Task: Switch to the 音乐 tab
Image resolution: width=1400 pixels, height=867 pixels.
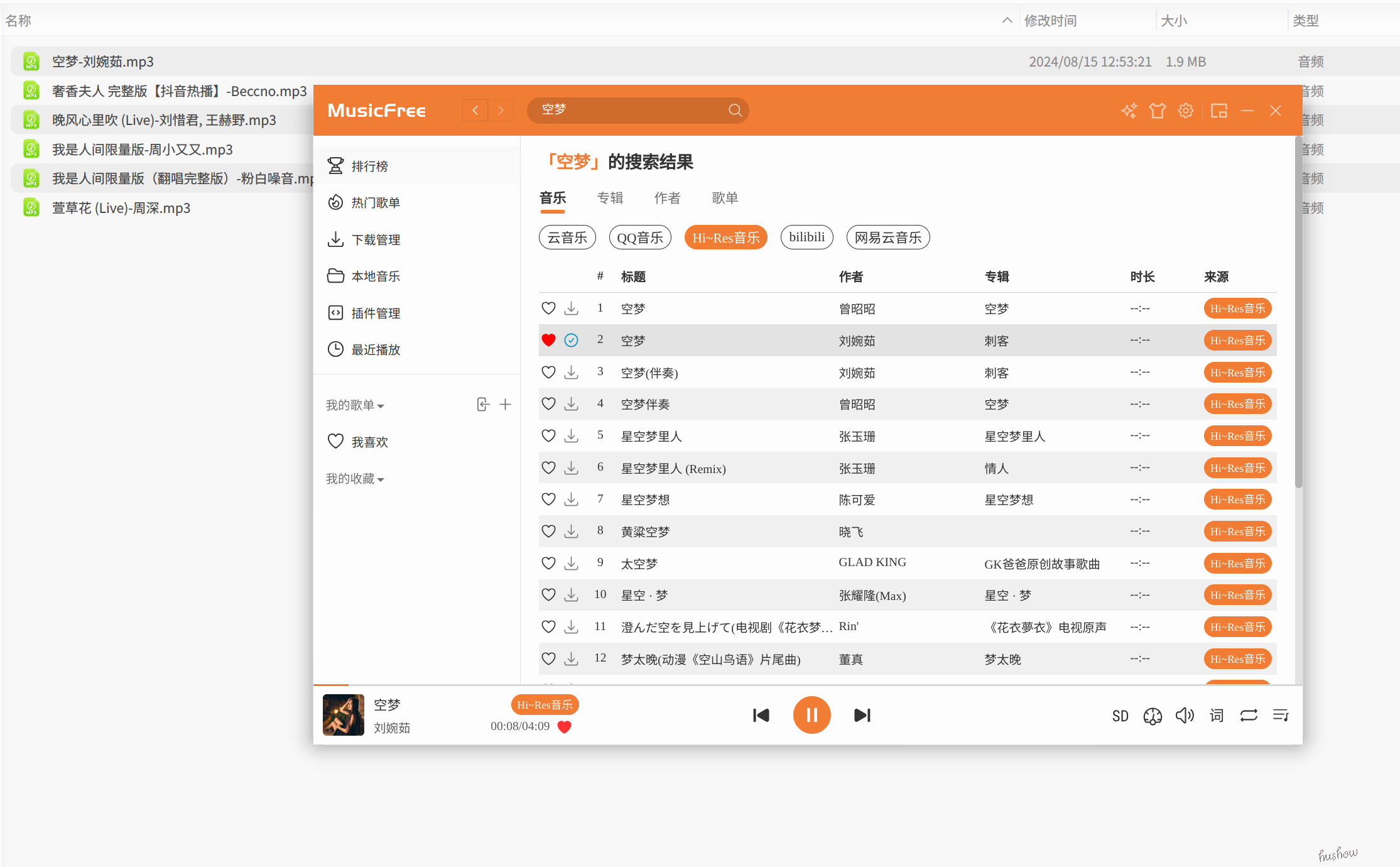Action: (553, 198)
